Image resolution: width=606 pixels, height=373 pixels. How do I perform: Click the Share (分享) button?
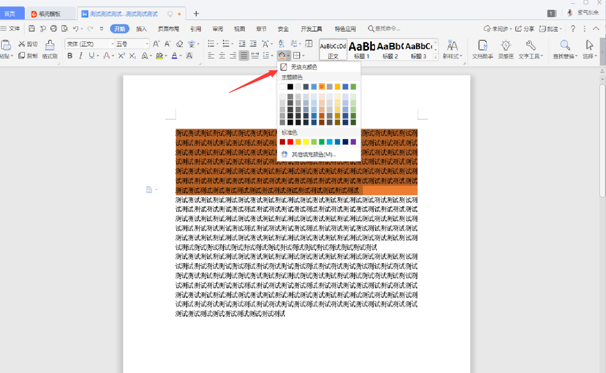[x=524, y=29]
